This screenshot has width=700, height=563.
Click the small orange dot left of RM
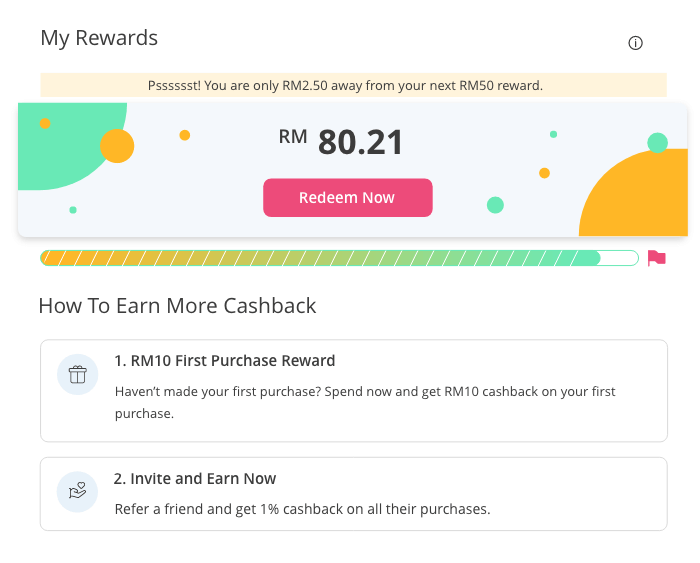click(185, 135)
